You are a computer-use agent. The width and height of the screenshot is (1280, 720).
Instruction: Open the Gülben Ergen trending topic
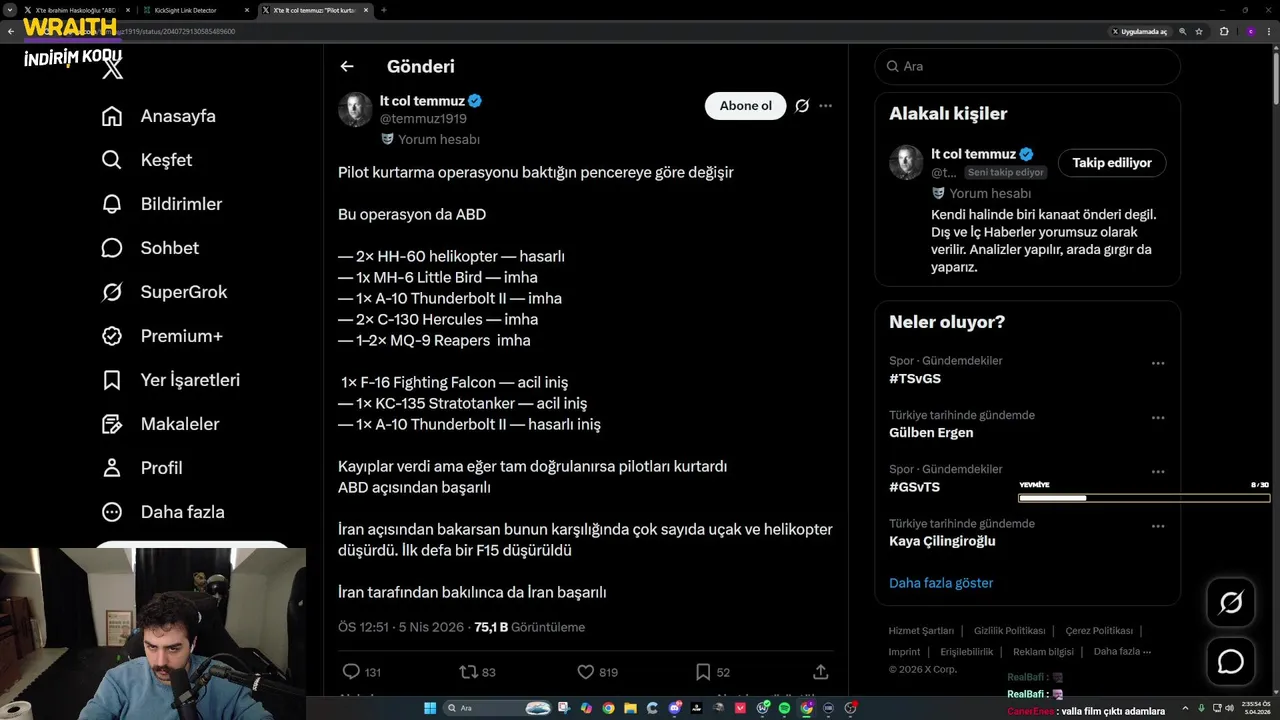(x=931, y=433)
